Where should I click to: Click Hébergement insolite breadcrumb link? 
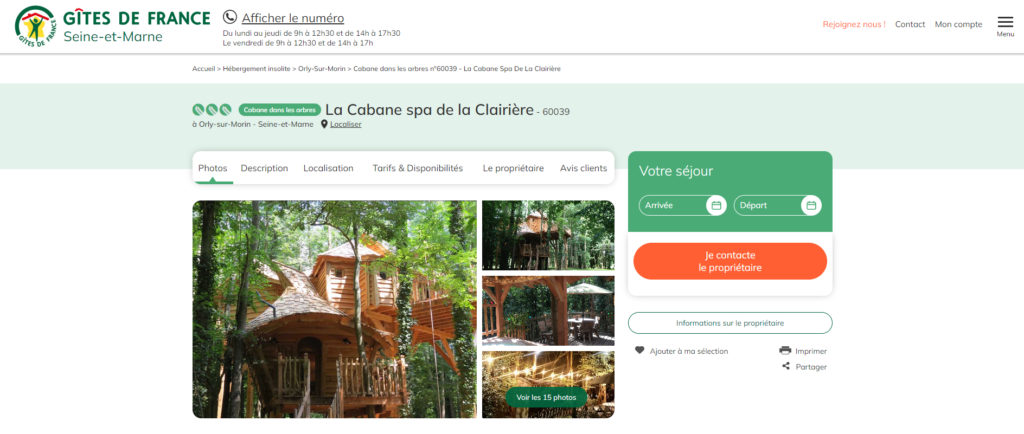click(257, 69)
